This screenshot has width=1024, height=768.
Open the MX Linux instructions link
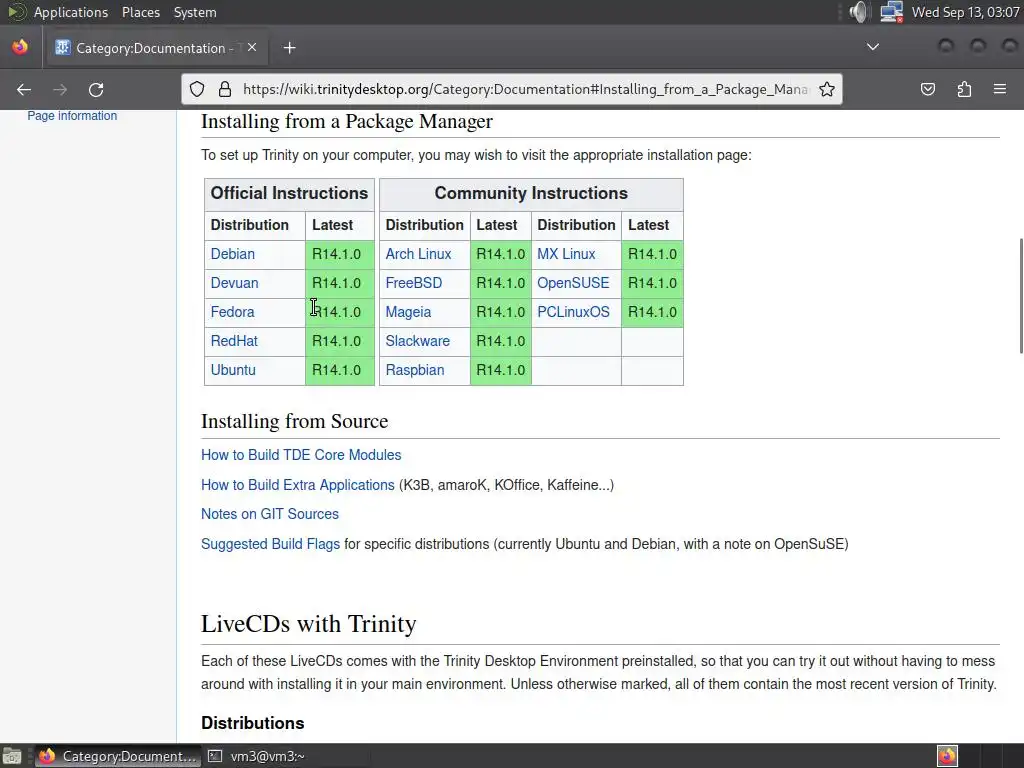566,254
